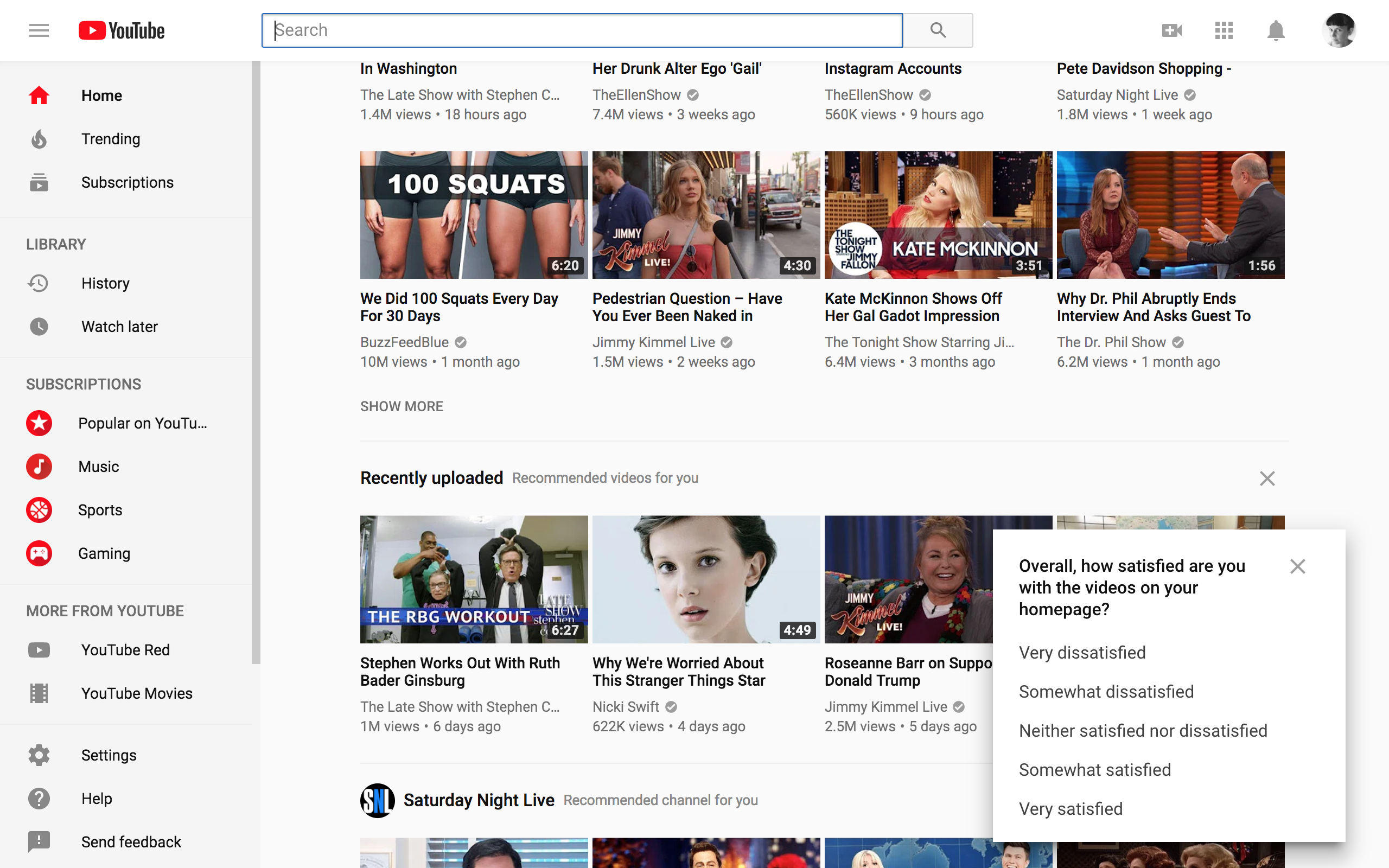Screen dimensions: 1389x868
Task: Open YouTube Movies in the sidebar
Action: [126, 693]
